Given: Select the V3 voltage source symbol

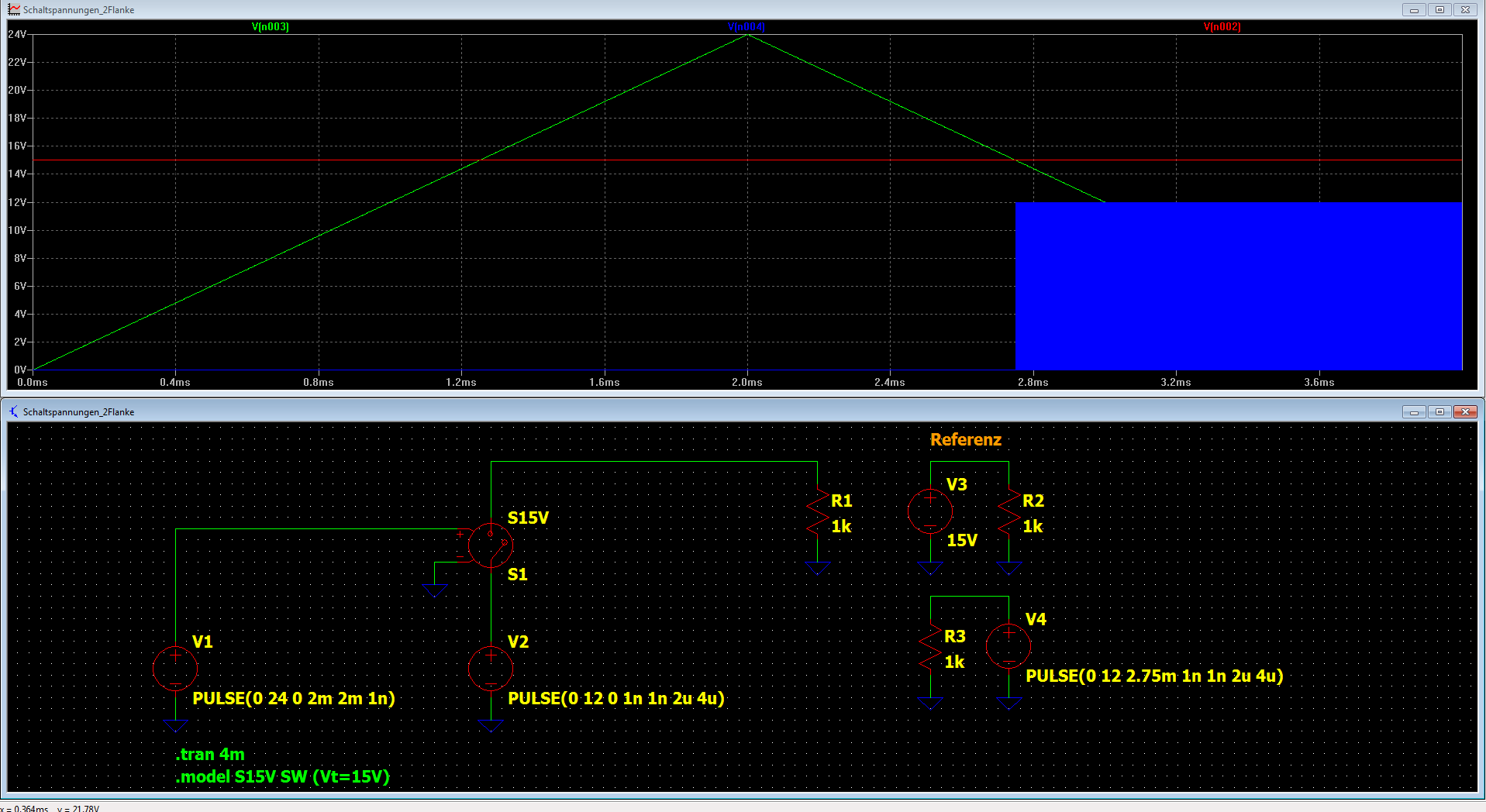Looking at the screenshot, I should [930, 511].
